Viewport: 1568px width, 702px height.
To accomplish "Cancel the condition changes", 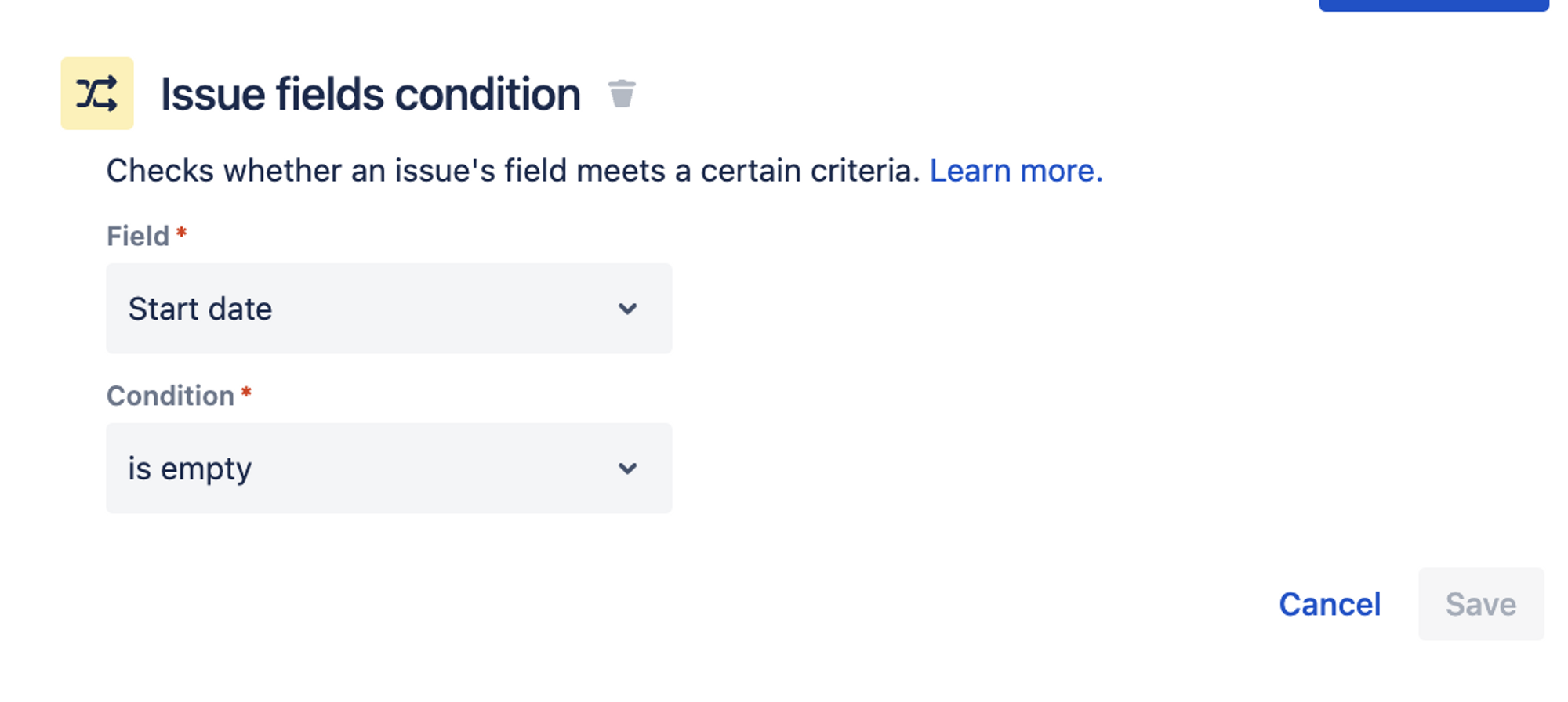I will coord(1330,604).
